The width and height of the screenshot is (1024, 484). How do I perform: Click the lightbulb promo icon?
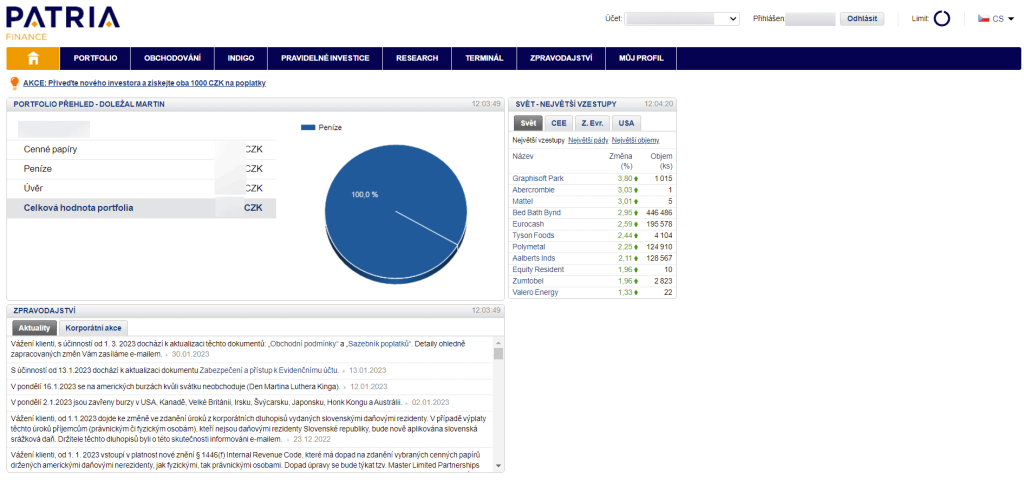14,84
